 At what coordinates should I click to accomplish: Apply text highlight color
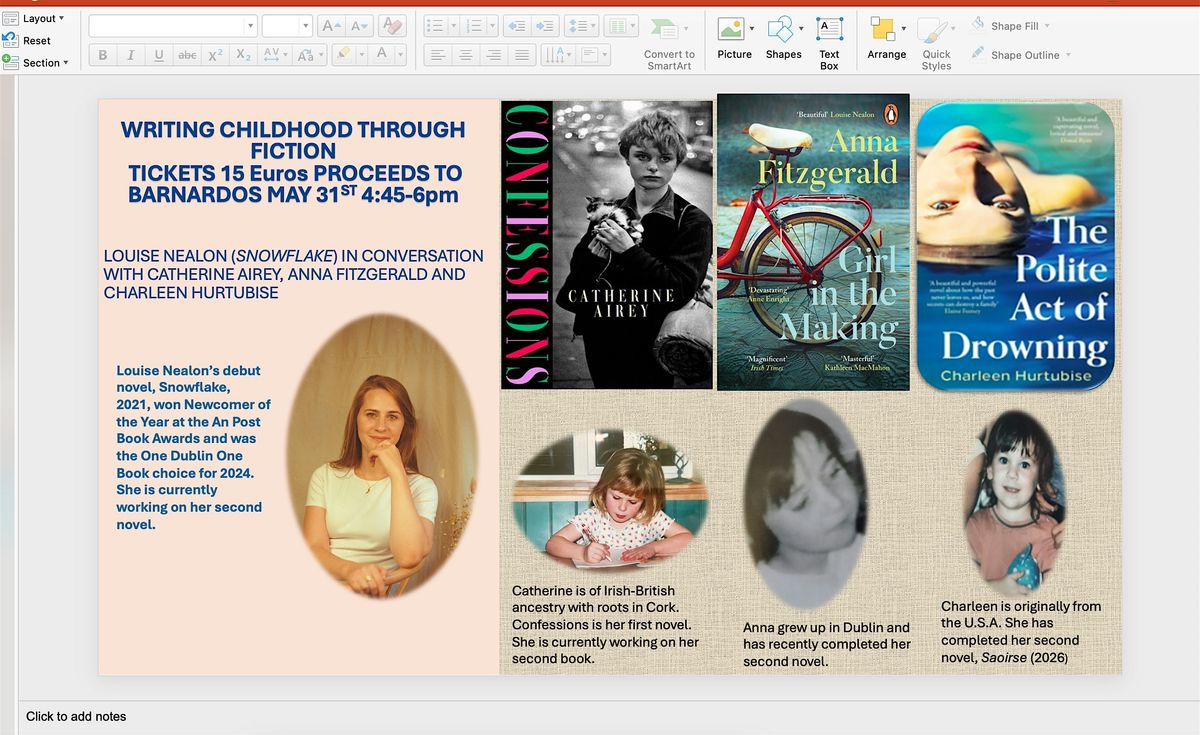(343, 55)
